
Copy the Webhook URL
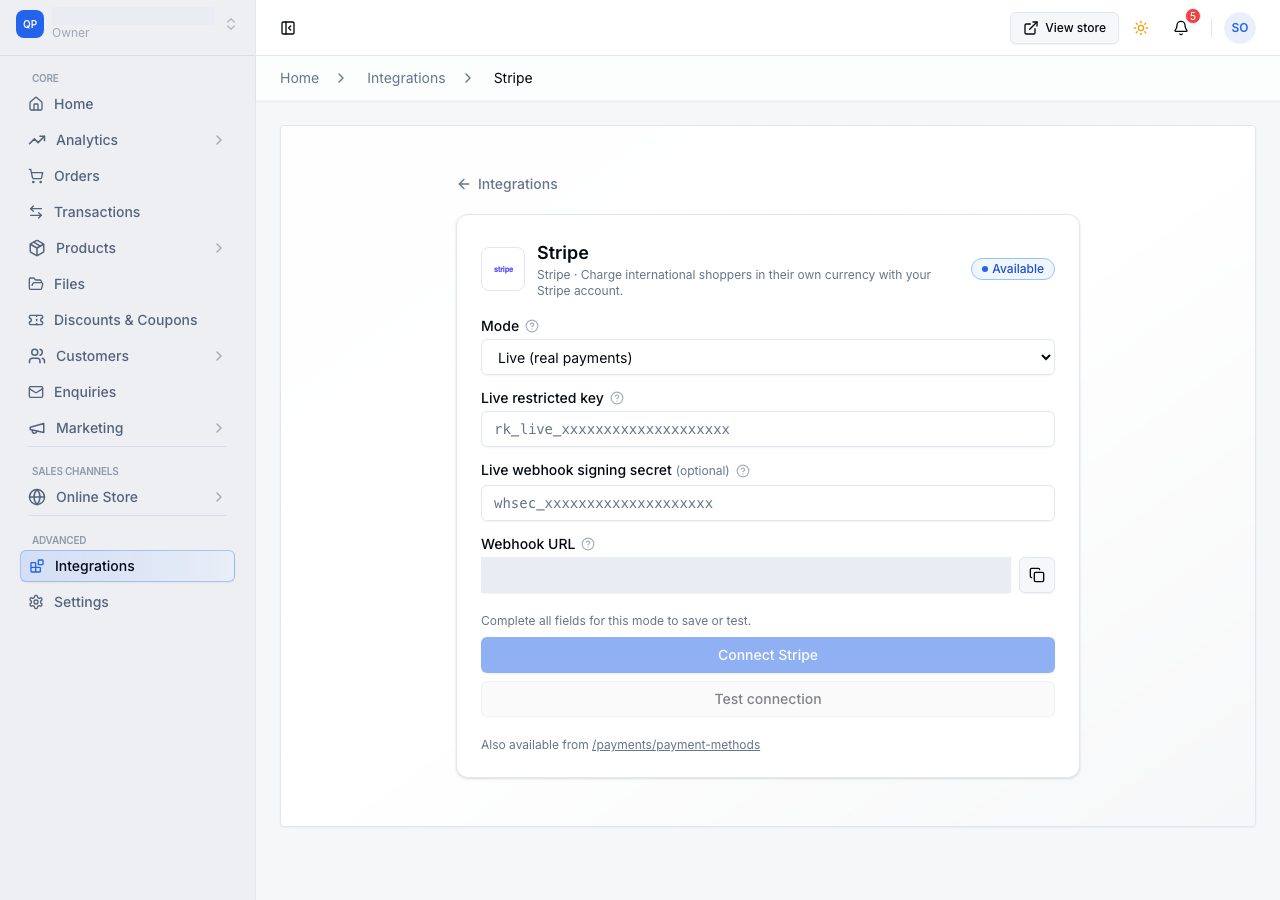pos(1037,575)
